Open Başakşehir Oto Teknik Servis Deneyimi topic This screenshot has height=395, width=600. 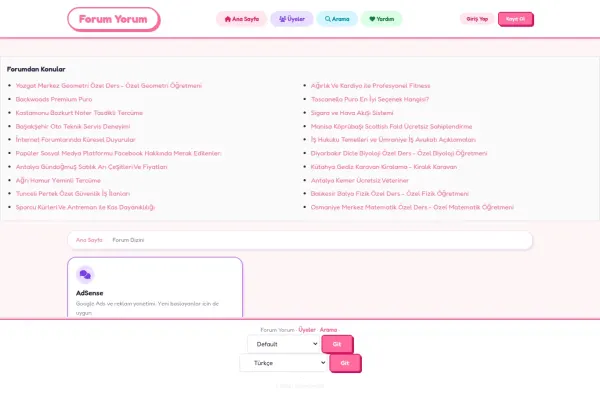(x=73, y=126)
